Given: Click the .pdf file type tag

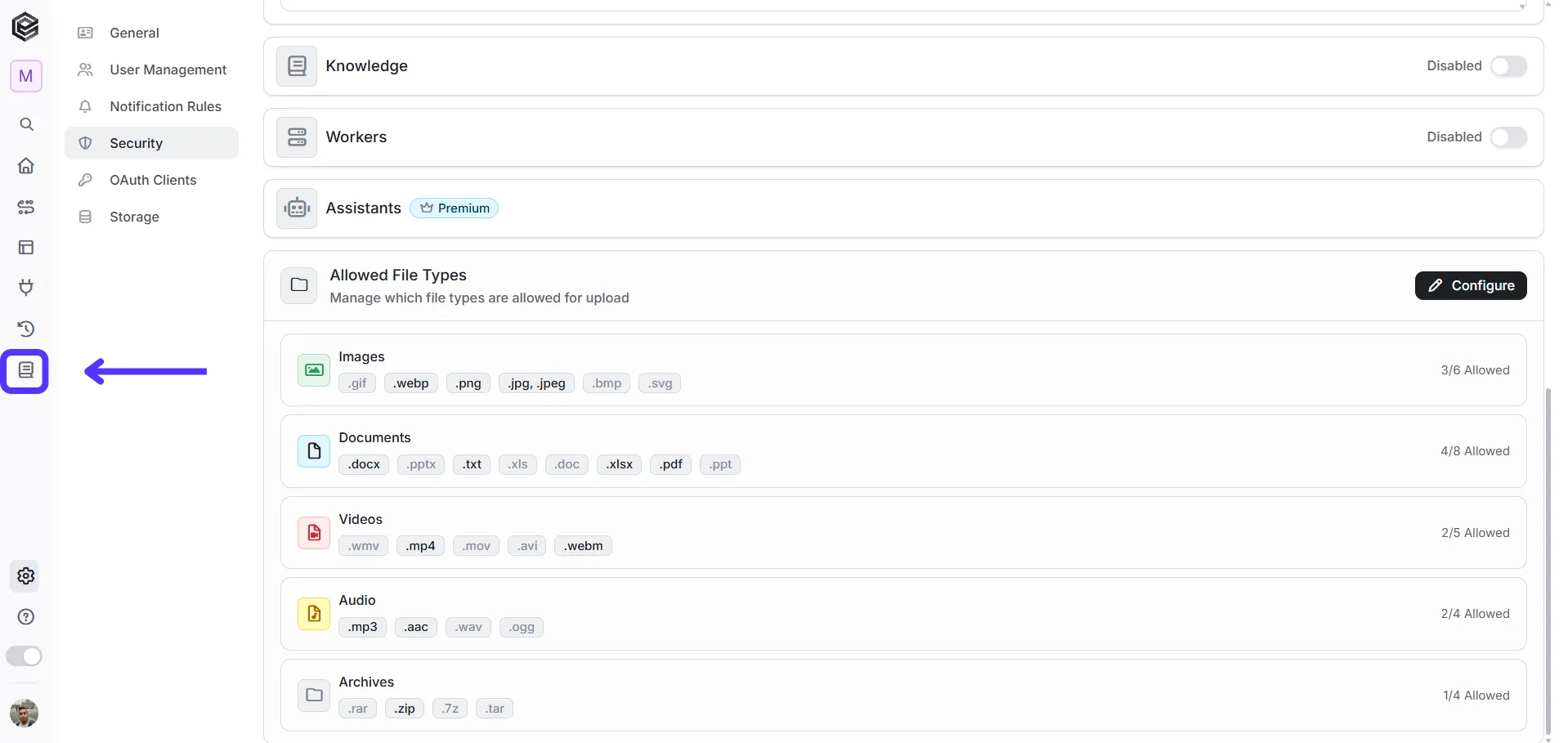Looking at the screenshot, I should pyautogui.click(x=671, y=464).
